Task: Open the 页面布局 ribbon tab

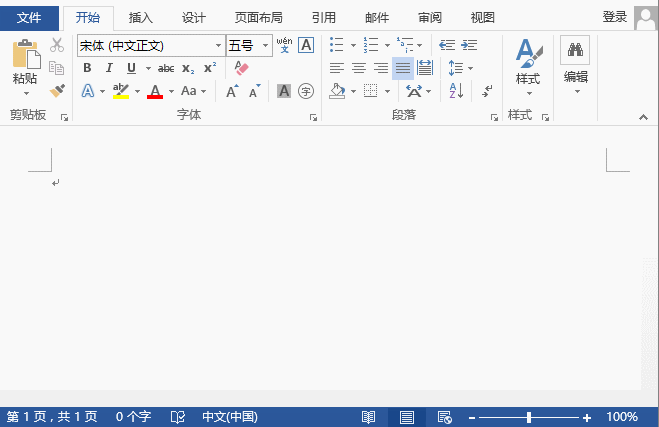Action: 258,18
